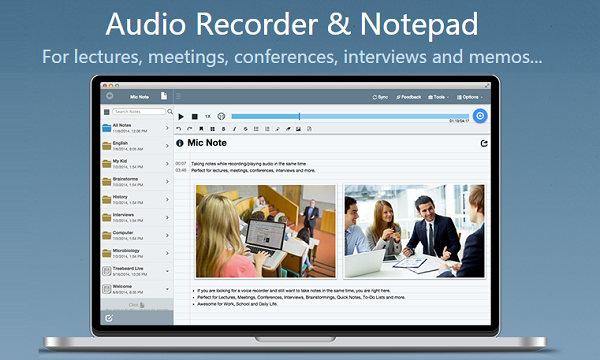Toggle italic formatting

point(235,129)
